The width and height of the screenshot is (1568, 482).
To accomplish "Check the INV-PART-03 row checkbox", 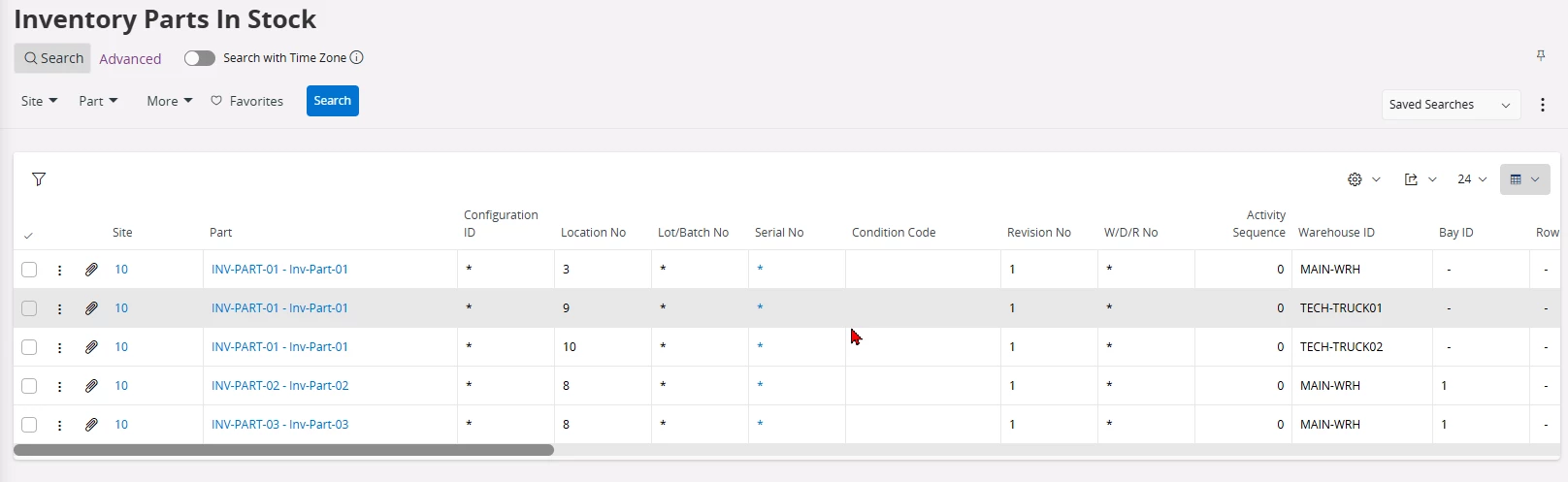I will click(x=29, y=425).
